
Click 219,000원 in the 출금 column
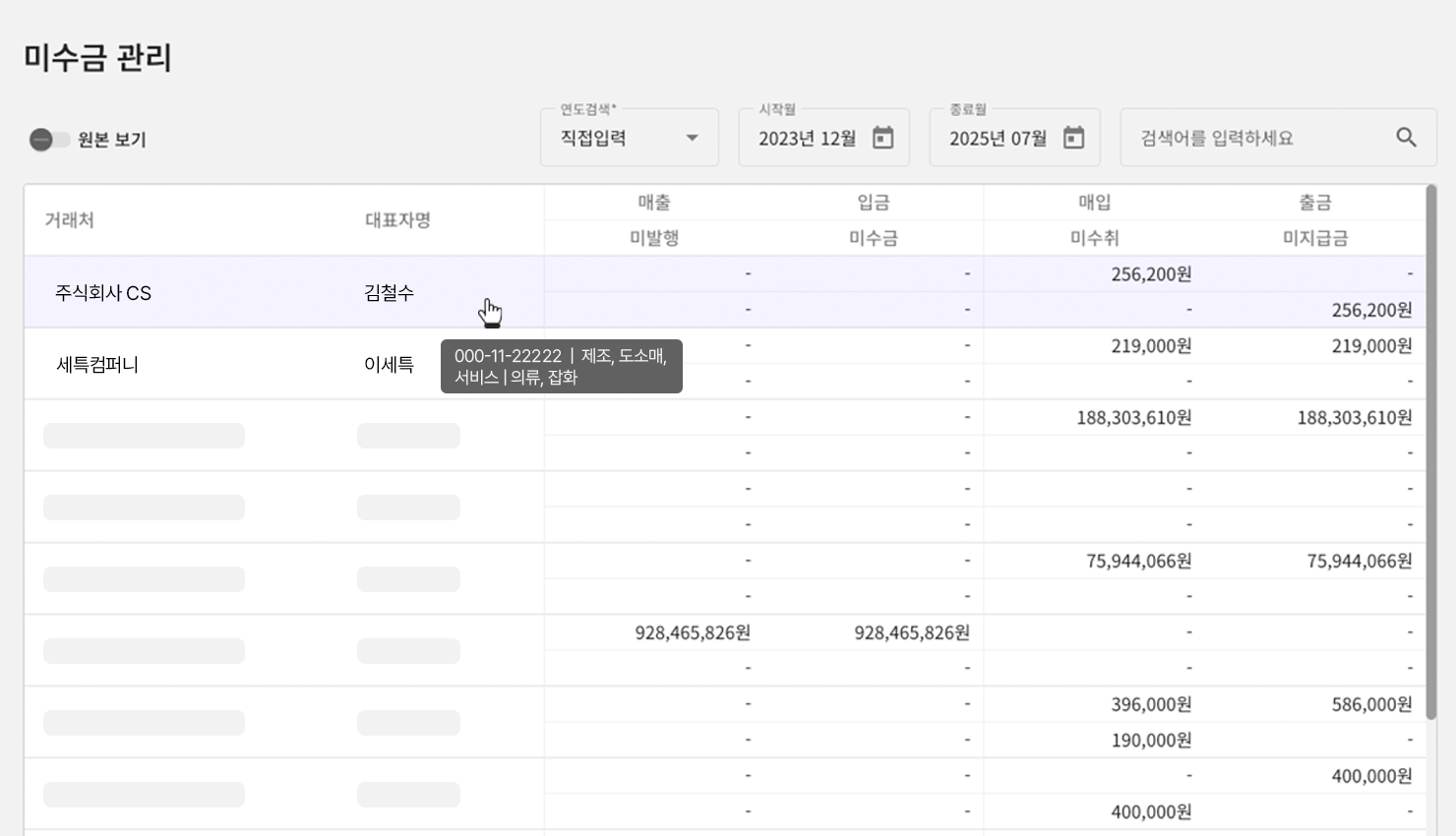point(1371,346)
